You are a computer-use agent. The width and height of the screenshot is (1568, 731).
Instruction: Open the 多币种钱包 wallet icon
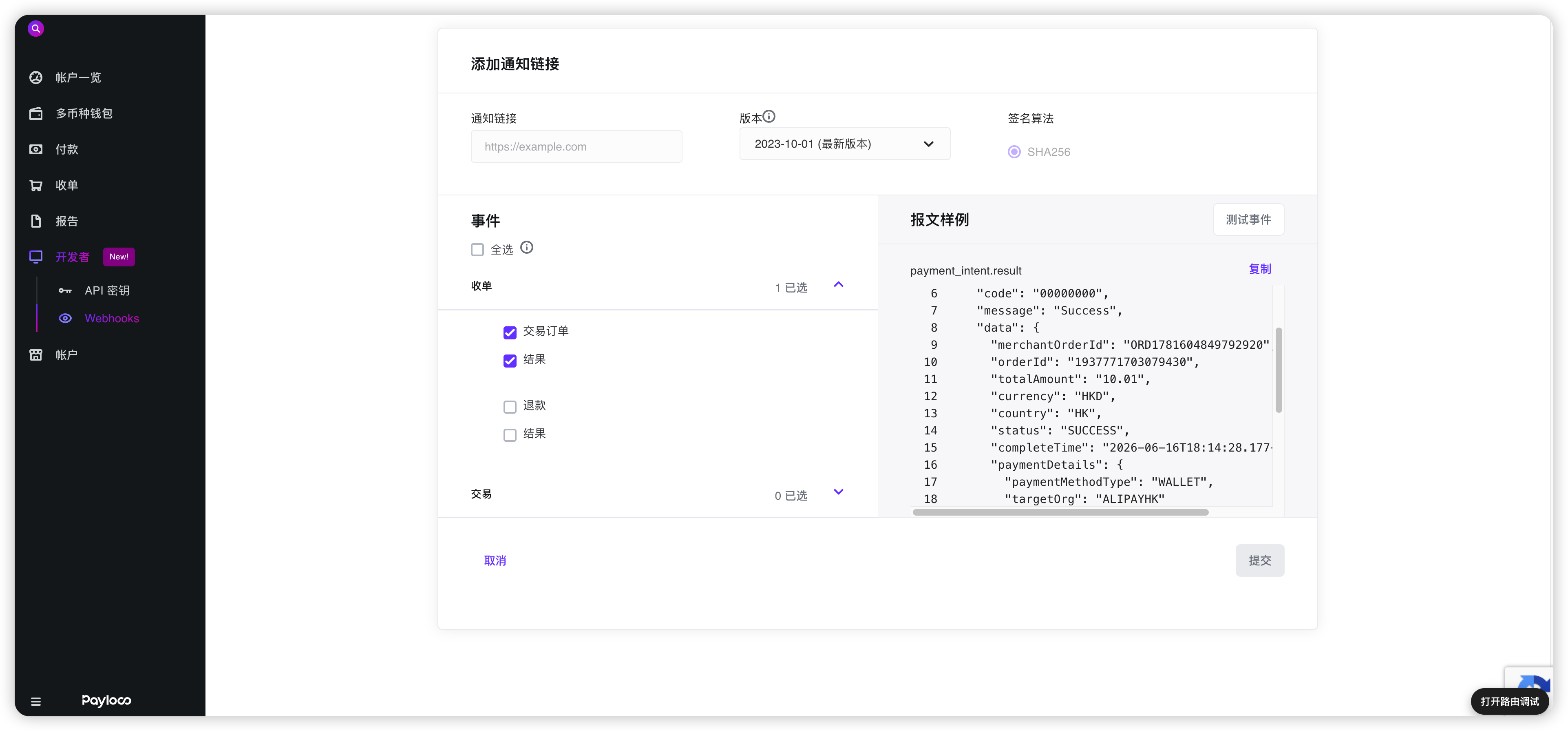coord(36,113)
